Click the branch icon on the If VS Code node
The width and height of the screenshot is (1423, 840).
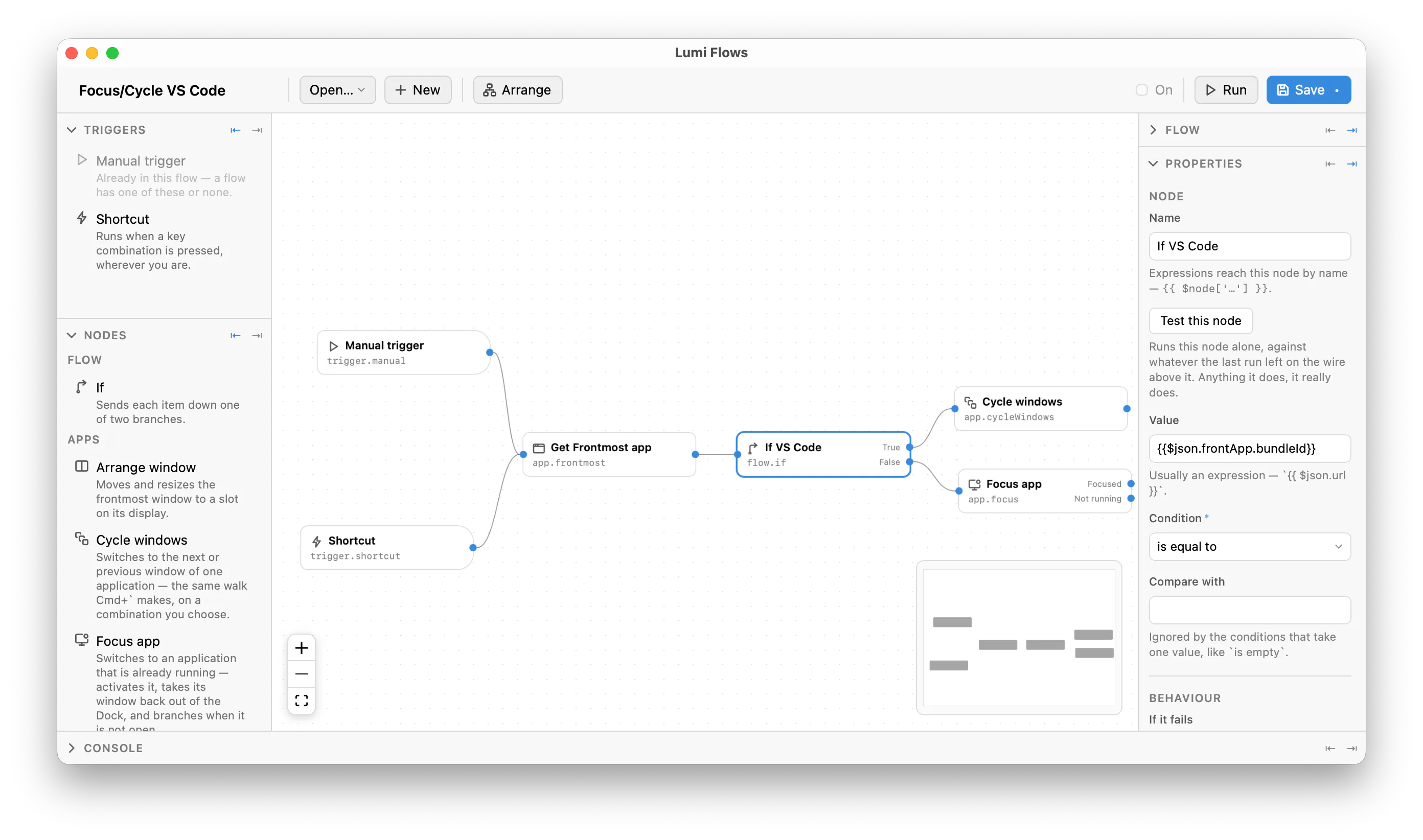coord(752,448)
